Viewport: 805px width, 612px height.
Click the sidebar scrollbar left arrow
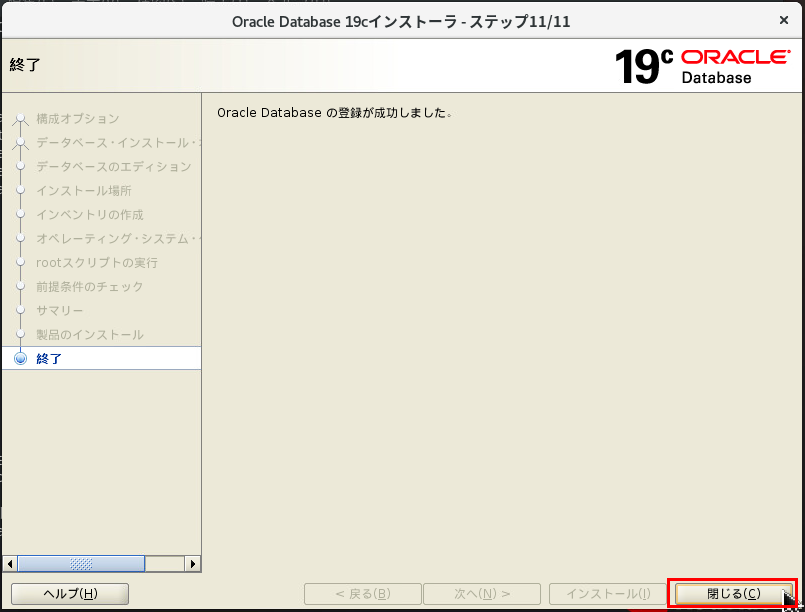tap(10, 564)
